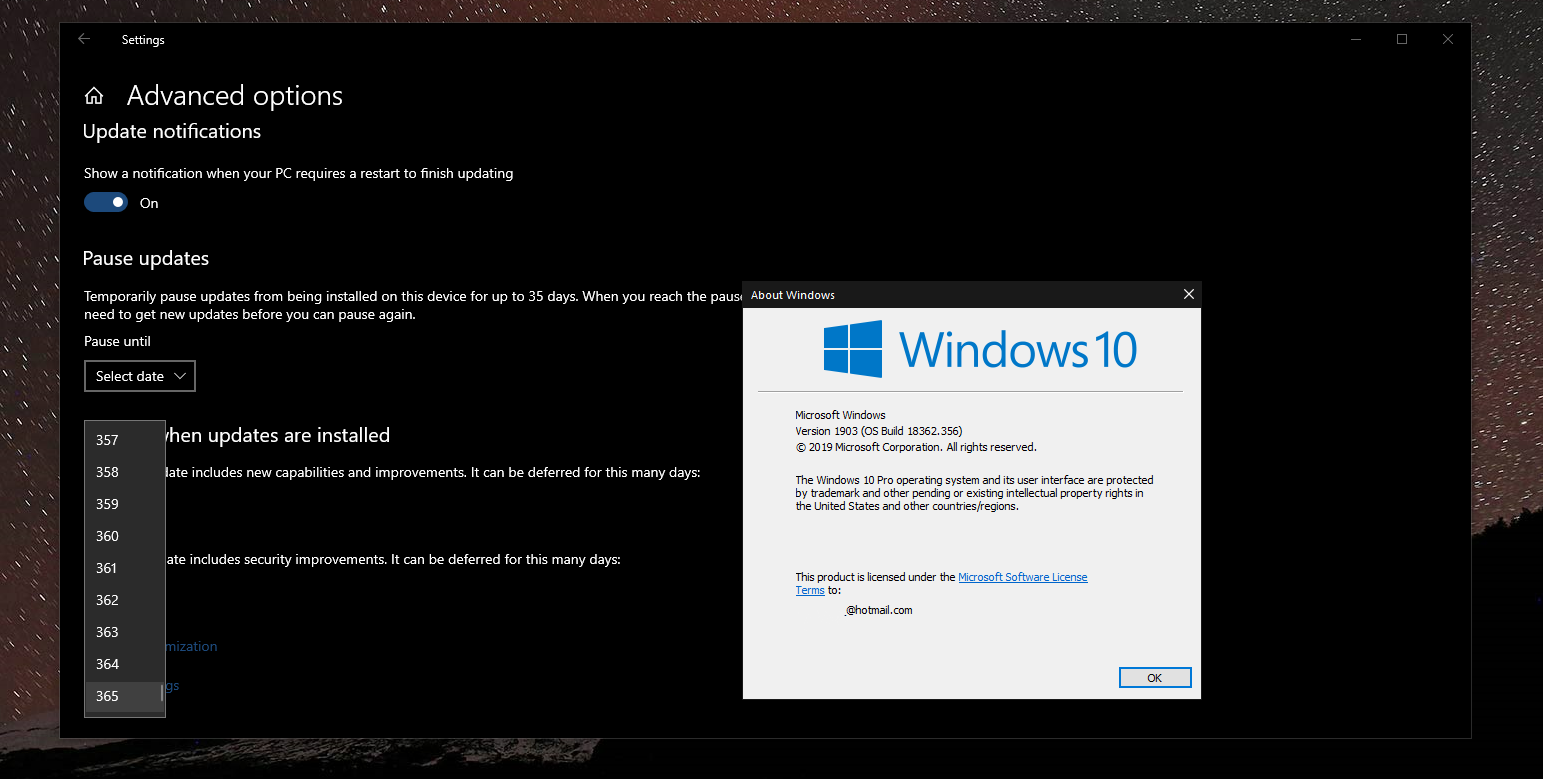Screen dimensions: 1543x779
Task: Choose 365 from the deferral days list
Action: pos(107,695)
